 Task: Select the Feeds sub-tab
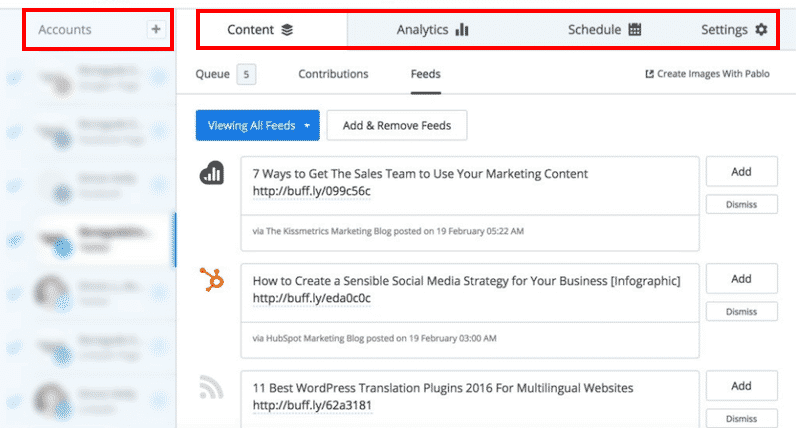(x=425, y=74)
